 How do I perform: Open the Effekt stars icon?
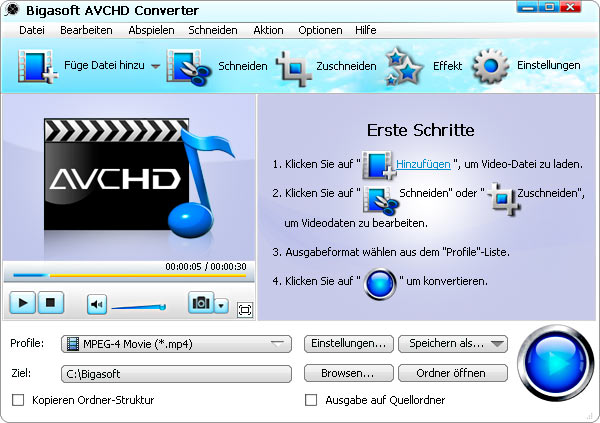click(x=404, y=67)
